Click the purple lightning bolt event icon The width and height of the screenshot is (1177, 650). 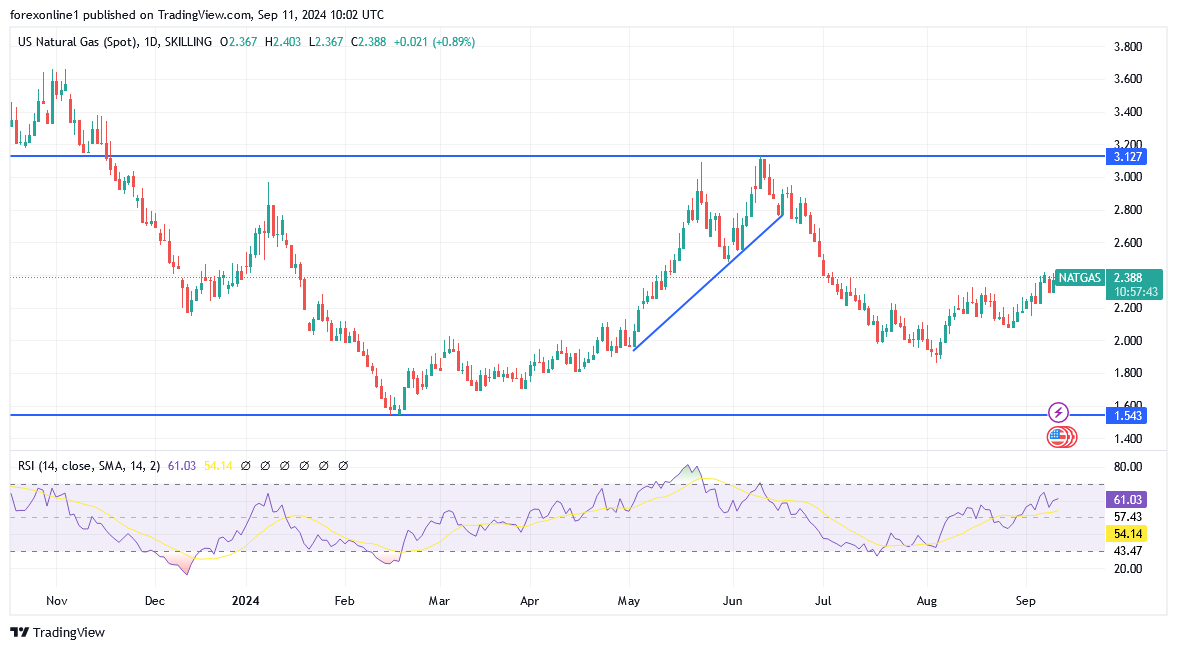[x=1058, y=412]
